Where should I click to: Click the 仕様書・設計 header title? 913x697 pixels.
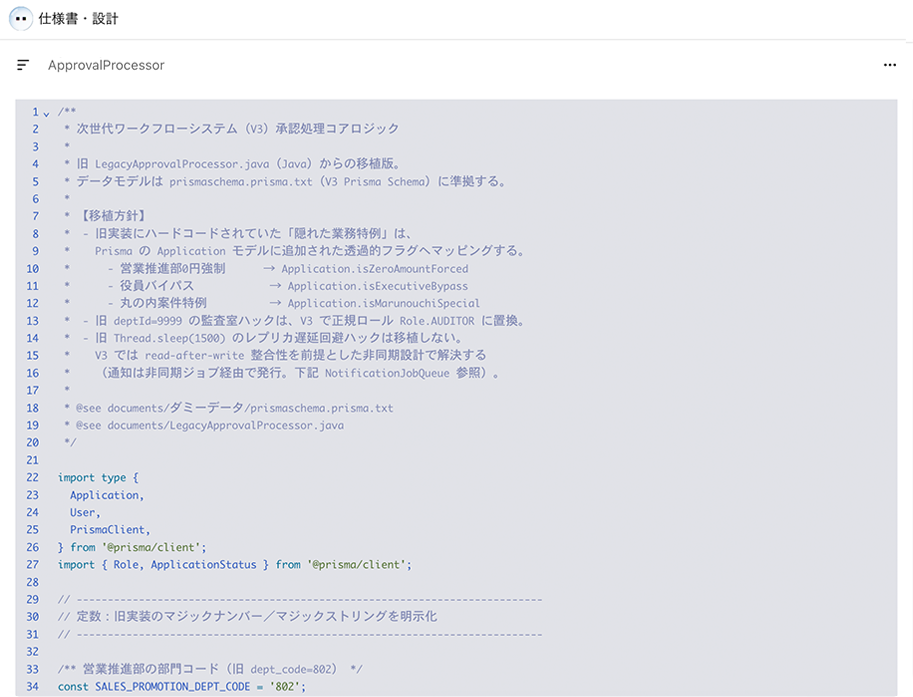pos(78,19)
